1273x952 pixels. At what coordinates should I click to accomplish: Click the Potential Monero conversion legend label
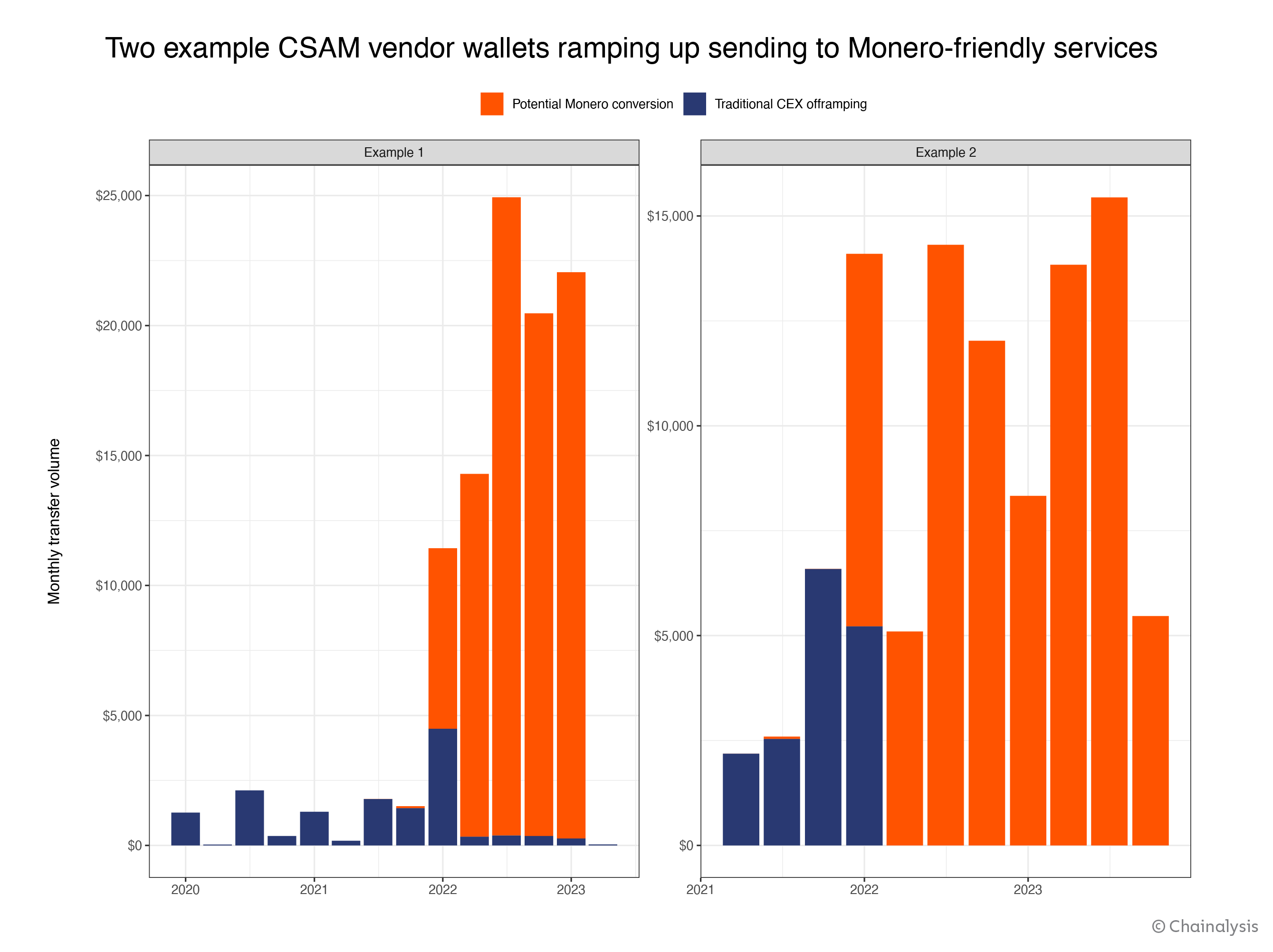coord(592,104)
